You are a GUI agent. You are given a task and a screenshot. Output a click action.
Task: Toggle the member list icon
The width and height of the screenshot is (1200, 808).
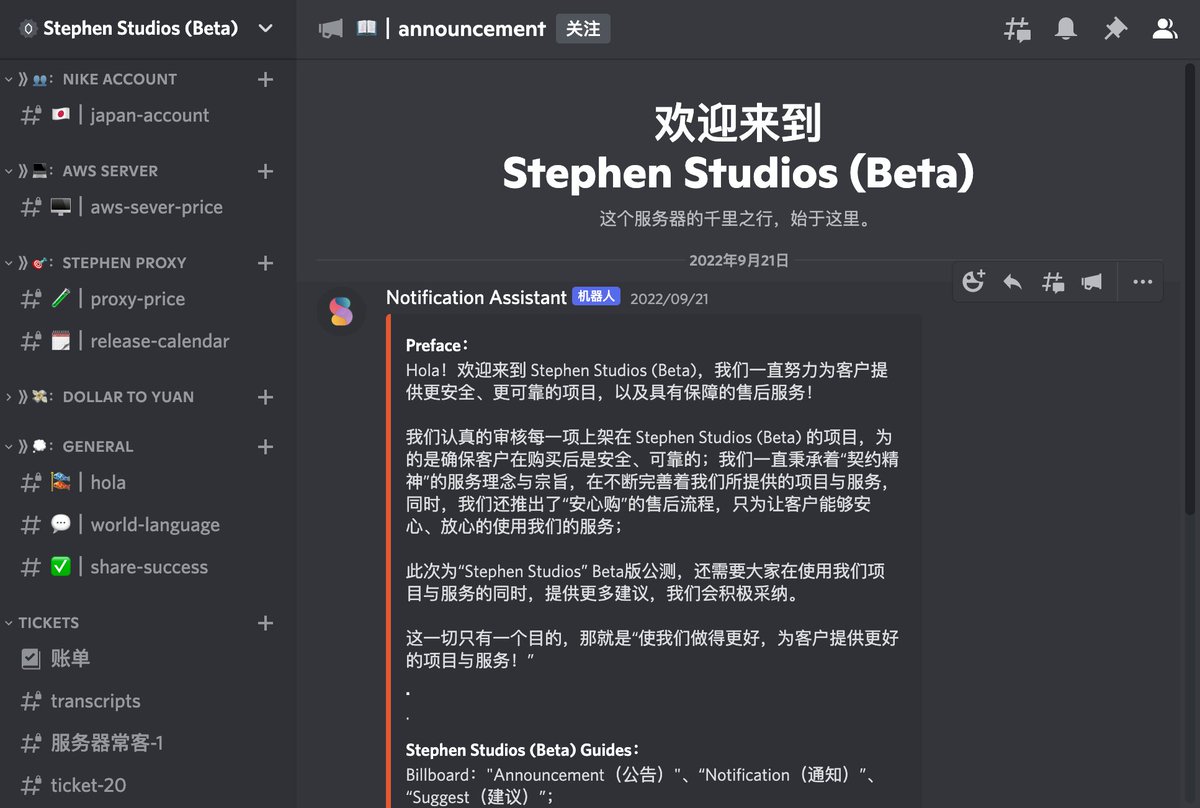(1164, 30)
